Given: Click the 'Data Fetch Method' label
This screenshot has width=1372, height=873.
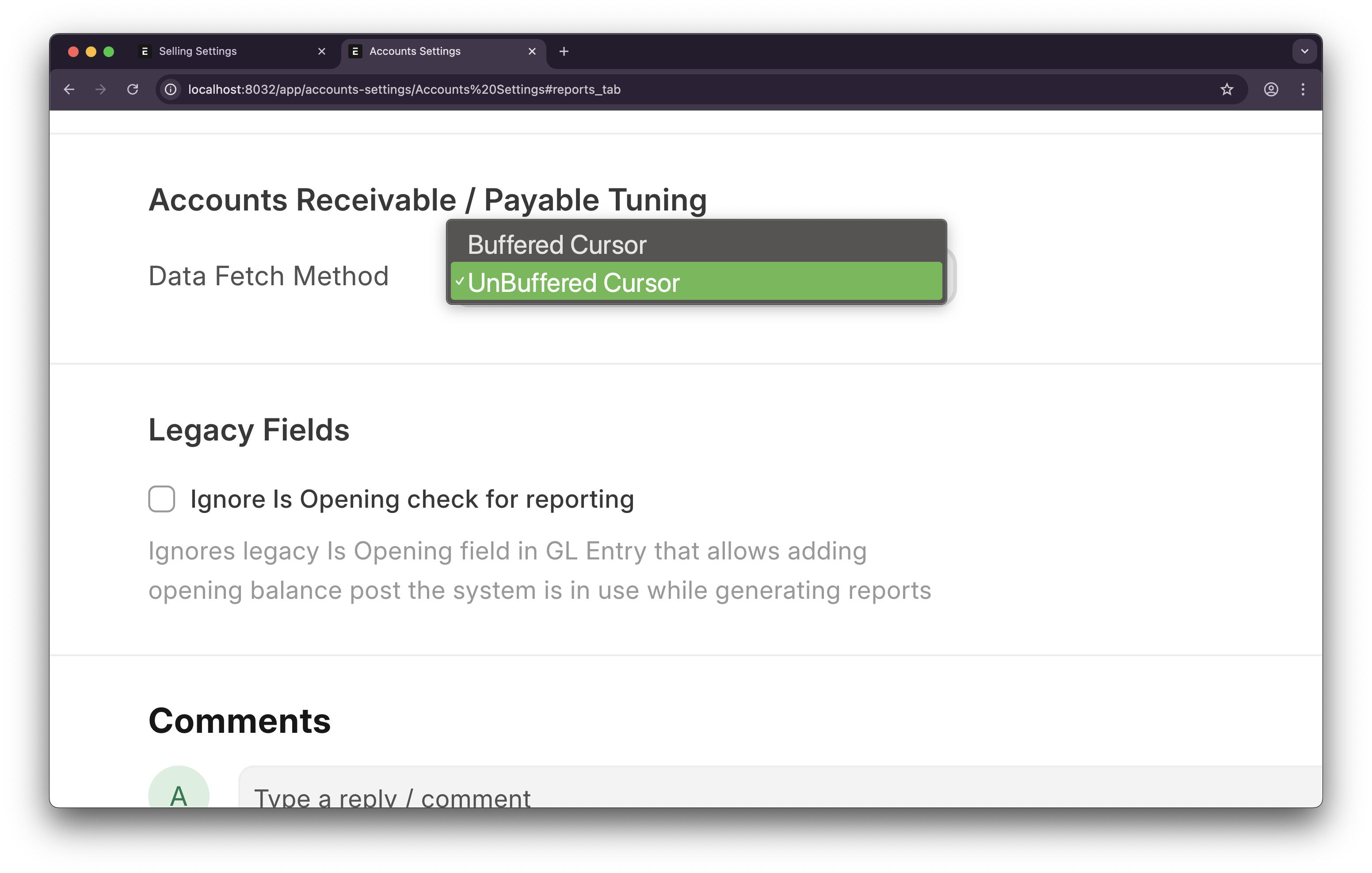Looking at the screenshot, I should pyautogui.click(x=268, y=276).
